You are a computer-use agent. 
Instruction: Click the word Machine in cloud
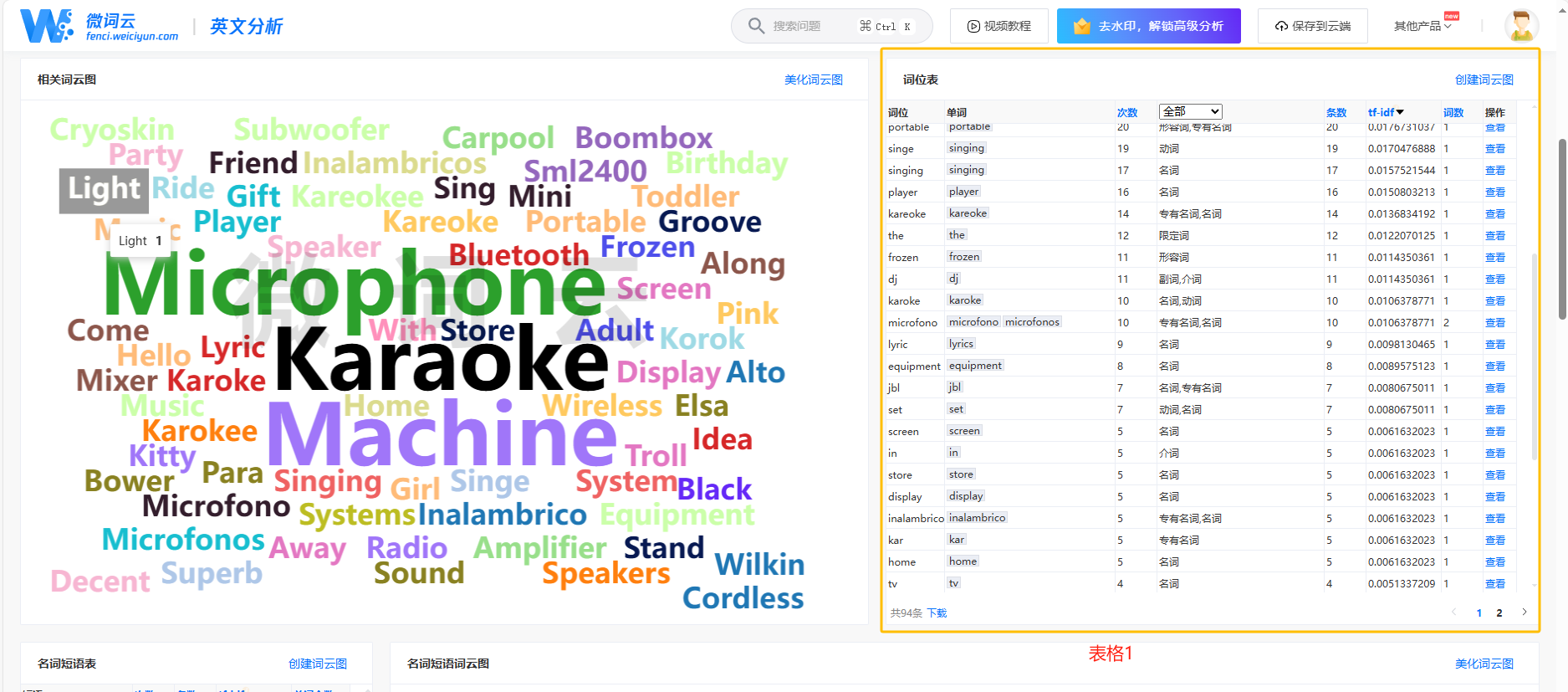pos(442,433)
